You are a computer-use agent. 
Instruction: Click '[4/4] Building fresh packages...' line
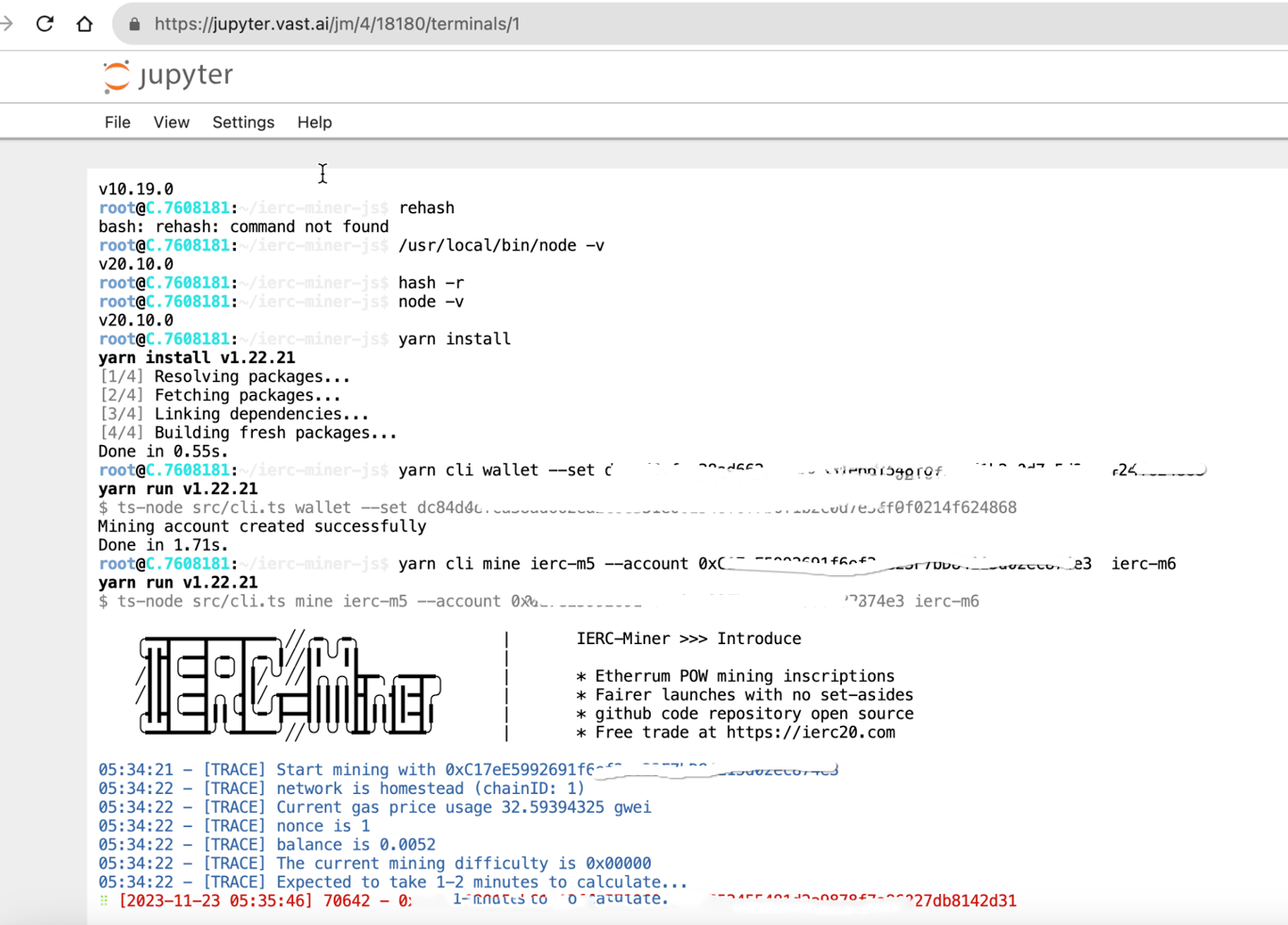coord(248,433)
